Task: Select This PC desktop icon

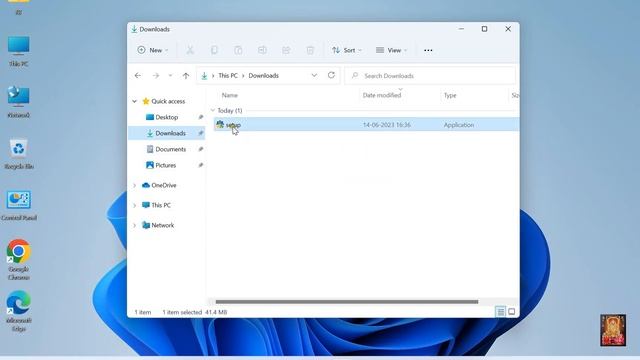Action: 18,51
